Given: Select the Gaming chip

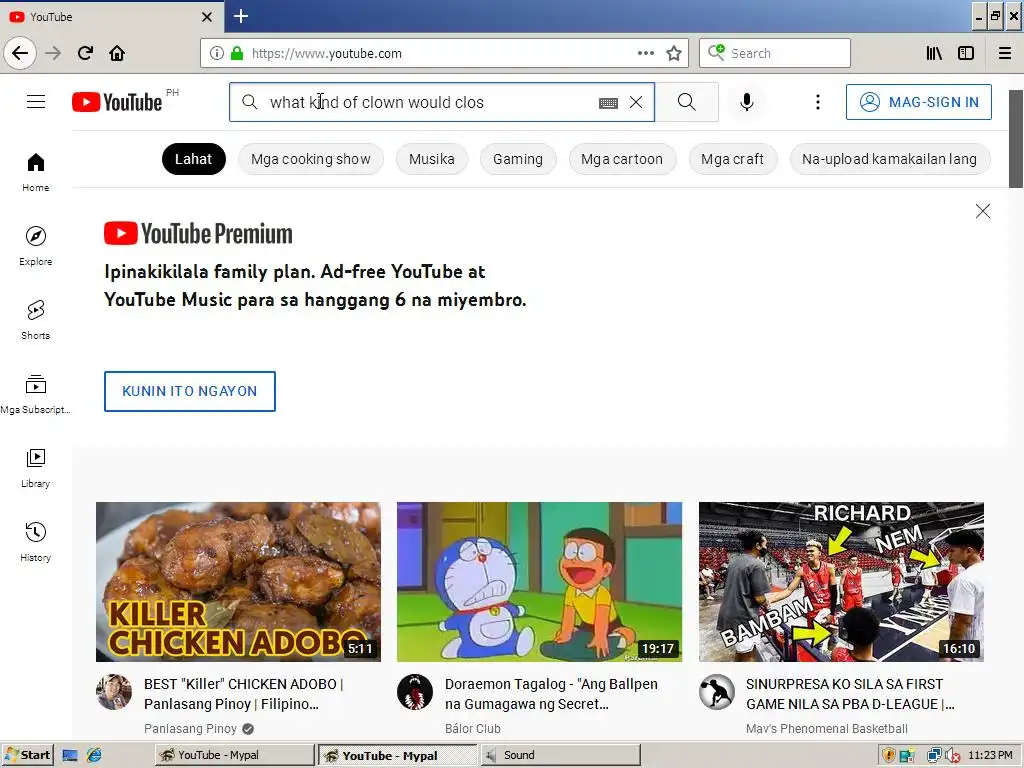Looking at the screenshot, I should (x=518, y=159).
